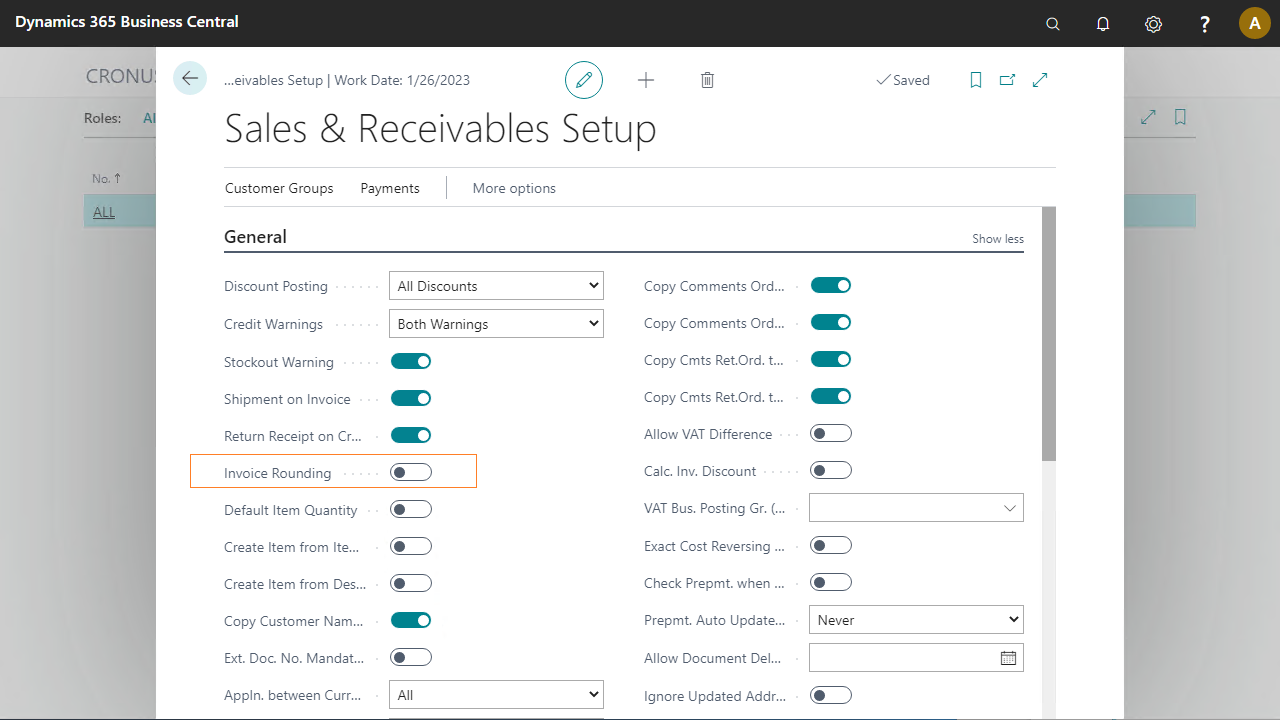Click the Sales & Receivables Setup heading
The height and width of the screenshot is (720, 1280).
(x=440, y=129)
